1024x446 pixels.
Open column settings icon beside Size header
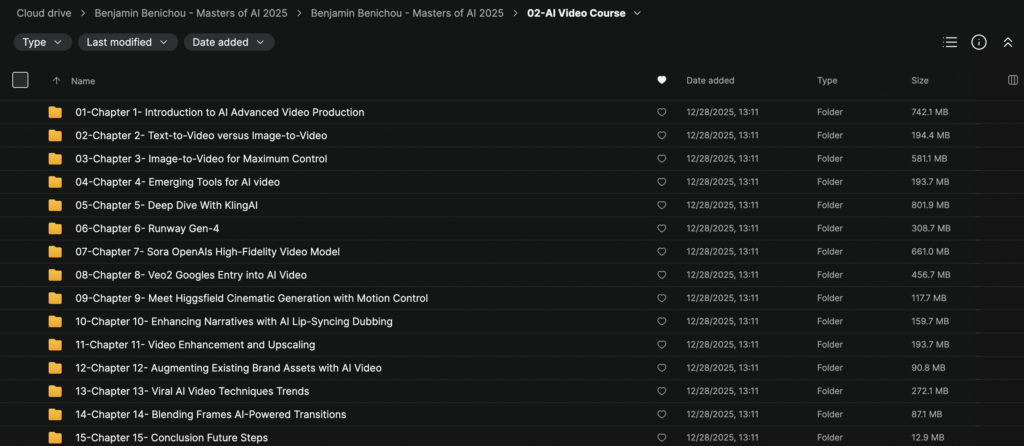[x=1013, y=80]
